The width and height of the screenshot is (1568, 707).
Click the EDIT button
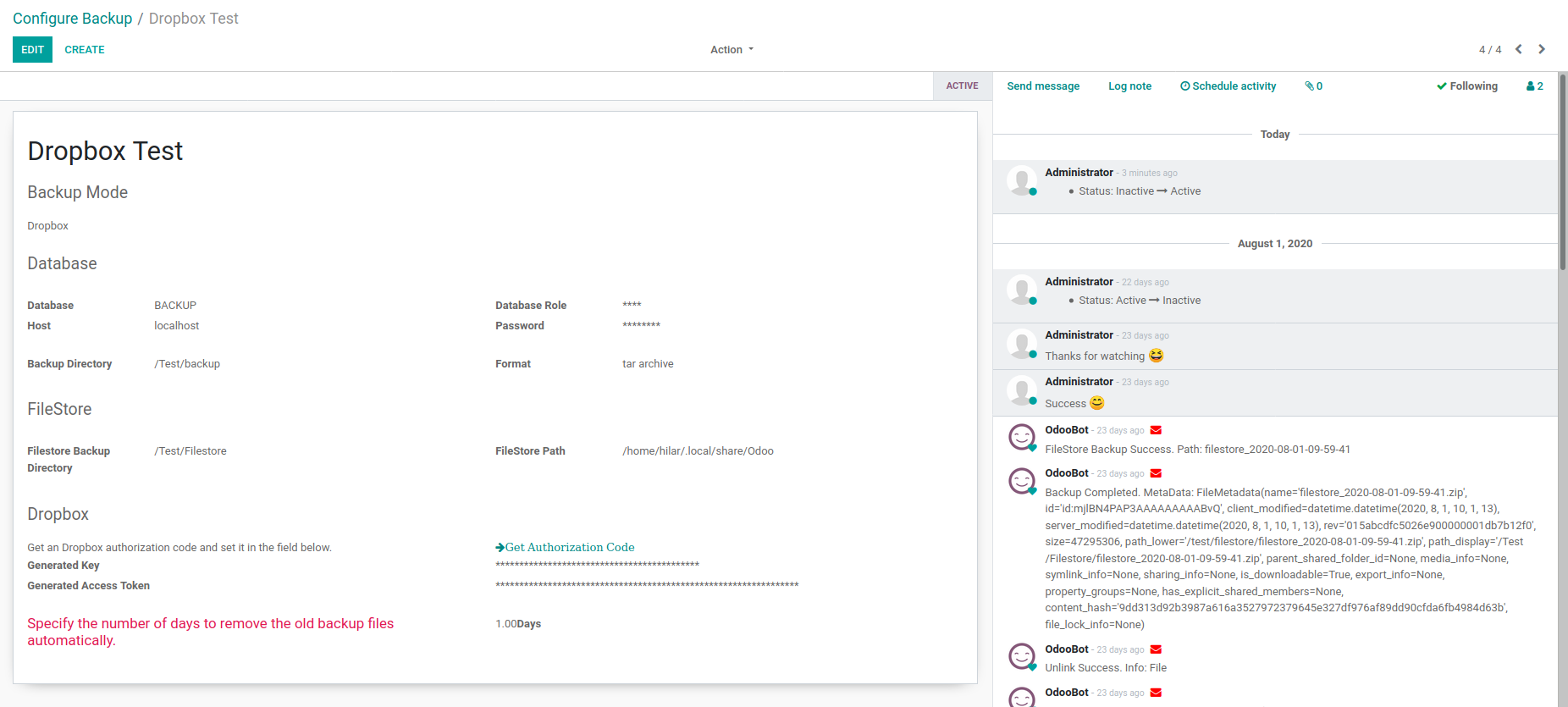[32, 50]
